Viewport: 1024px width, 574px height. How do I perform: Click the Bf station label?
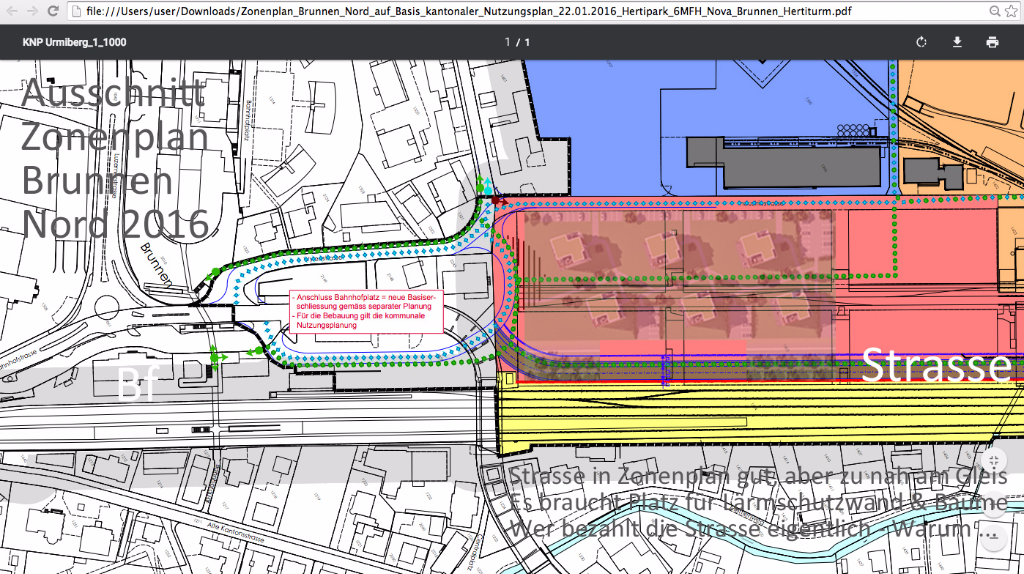click(x=138, y=384)
